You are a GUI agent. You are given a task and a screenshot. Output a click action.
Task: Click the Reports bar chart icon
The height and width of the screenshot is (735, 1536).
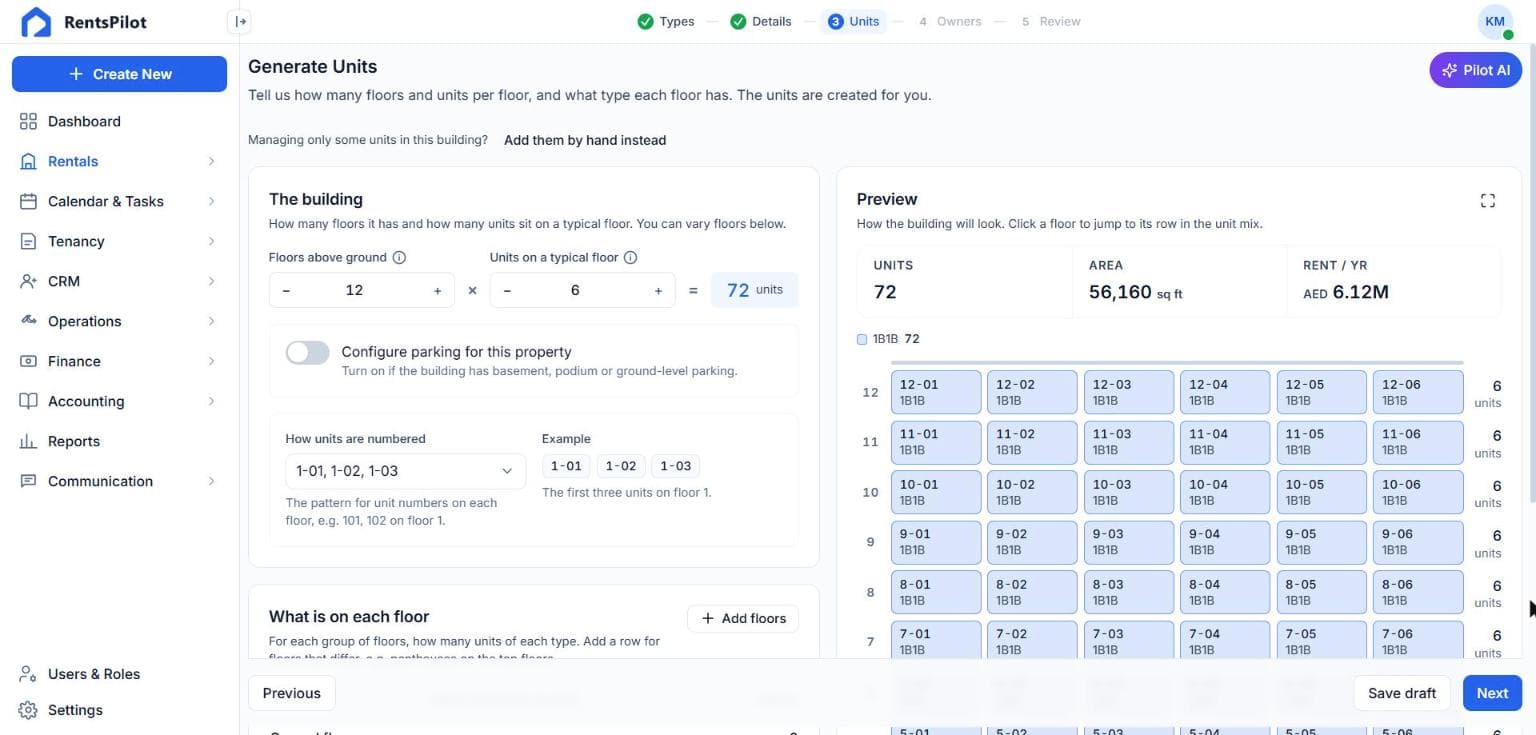click(x=28, y=441)
